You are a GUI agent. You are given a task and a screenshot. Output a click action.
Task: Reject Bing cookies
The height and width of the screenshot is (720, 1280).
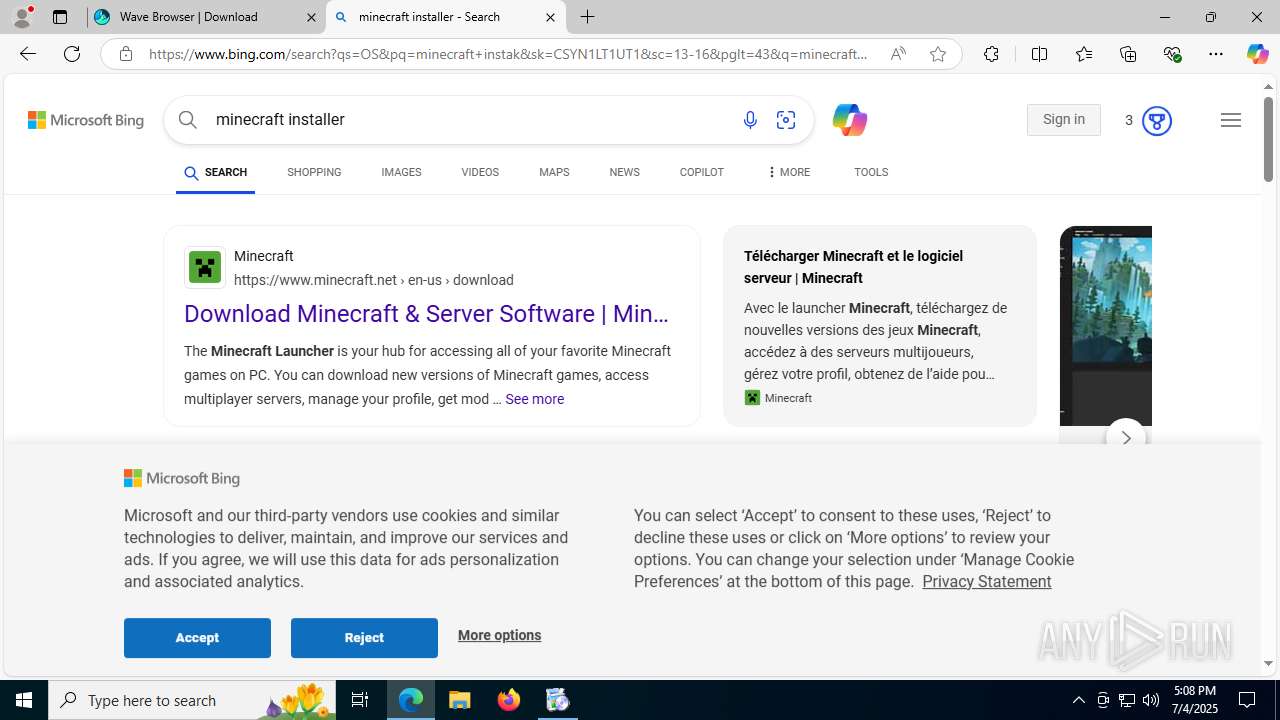point(364,638)
